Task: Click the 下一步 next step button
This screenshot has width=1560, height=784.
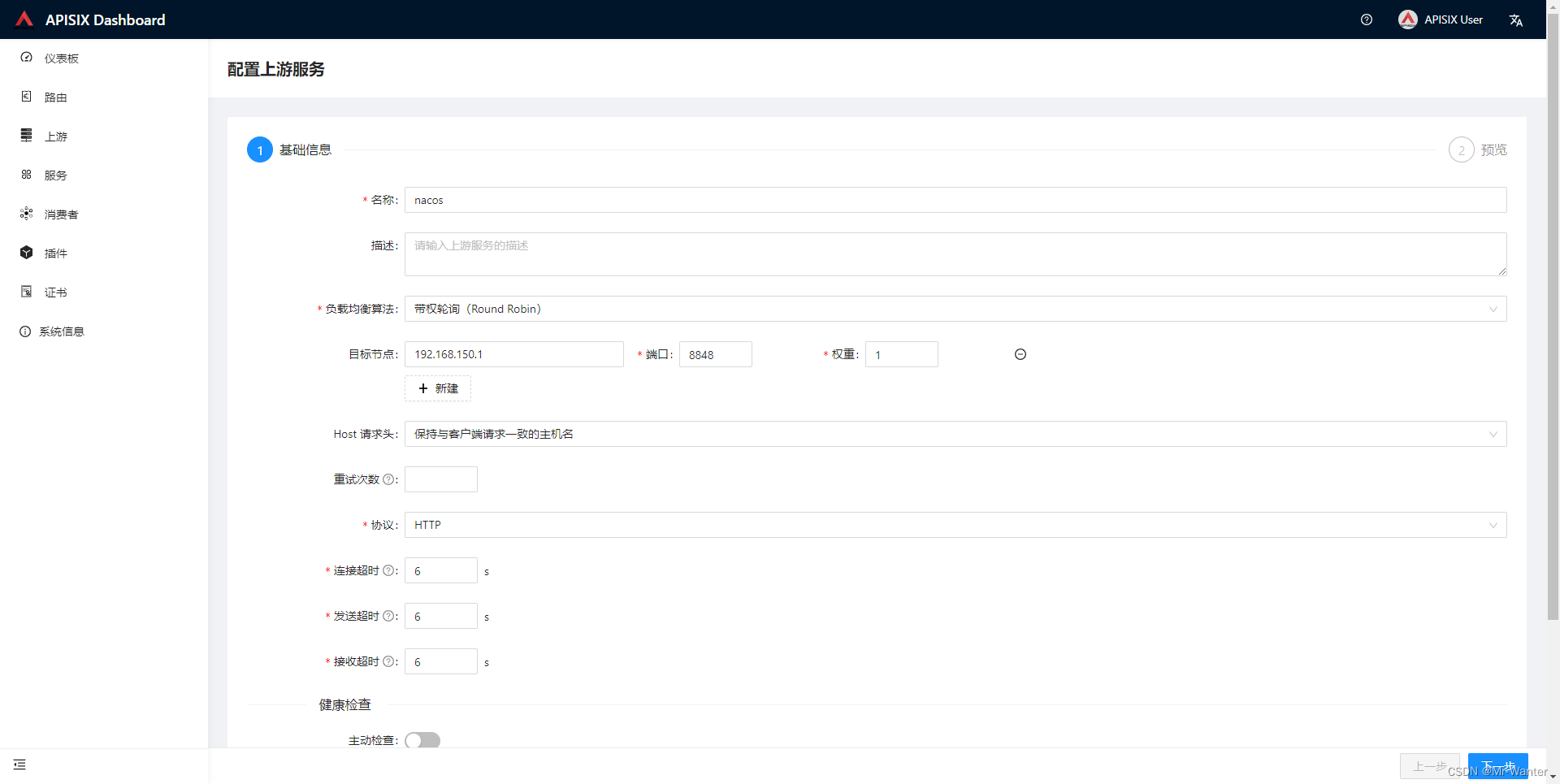Action: 1498,766
